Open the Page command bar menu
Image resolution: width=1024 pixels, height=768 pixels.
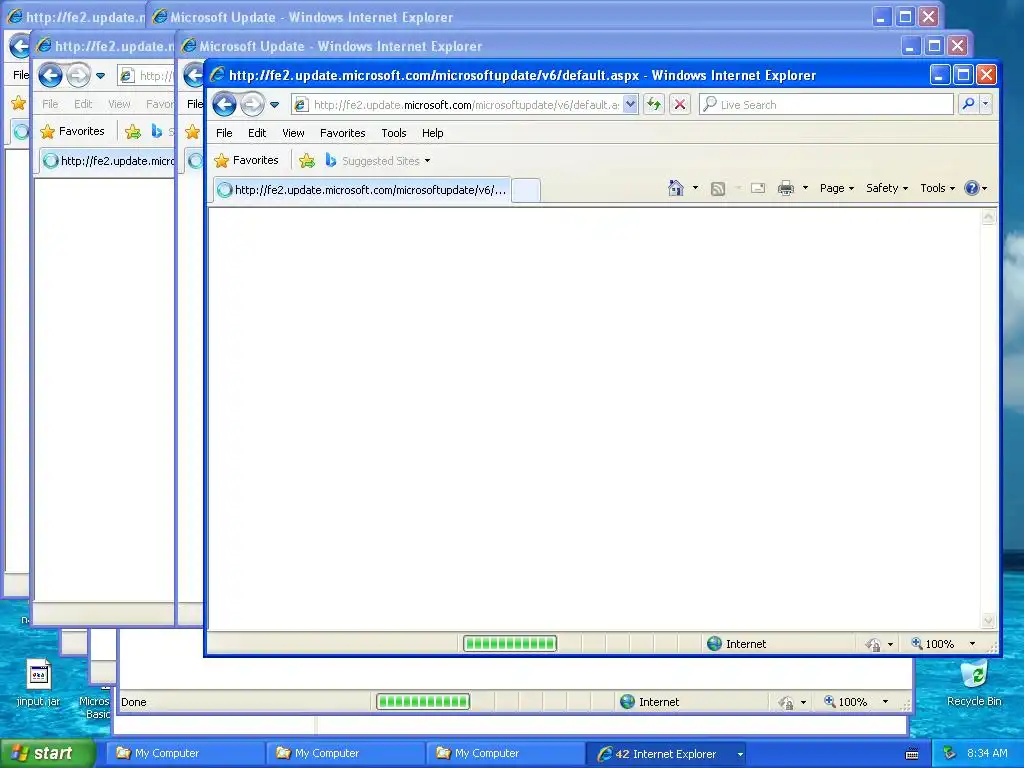837,188
